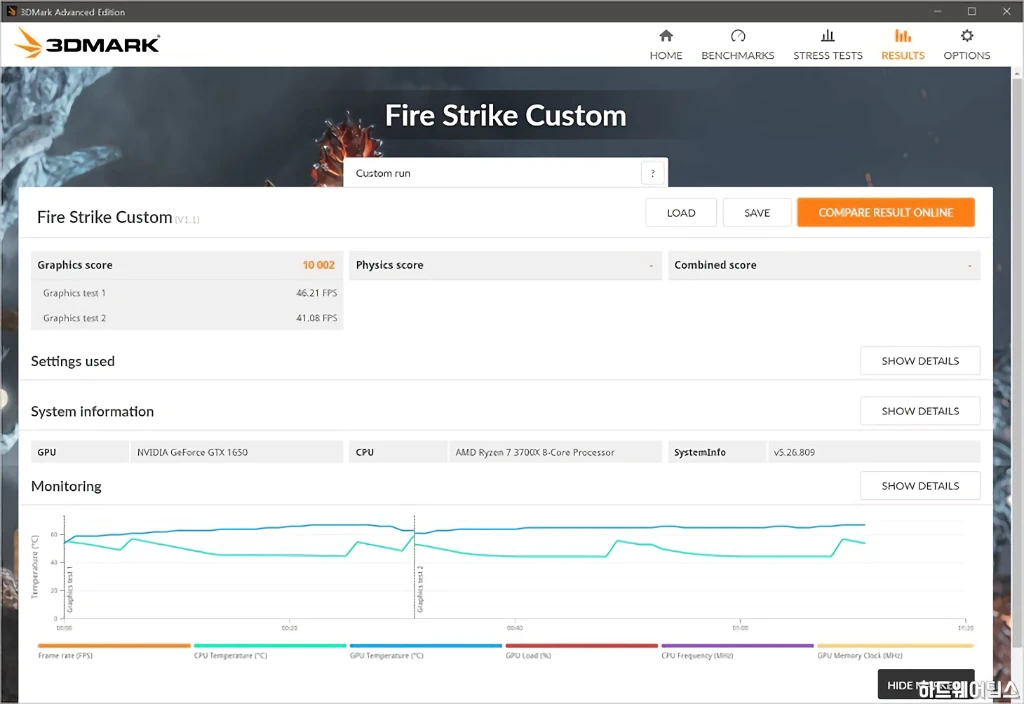Click the SAVE button
The image size is (1024, 704).
tap(757, 213)
